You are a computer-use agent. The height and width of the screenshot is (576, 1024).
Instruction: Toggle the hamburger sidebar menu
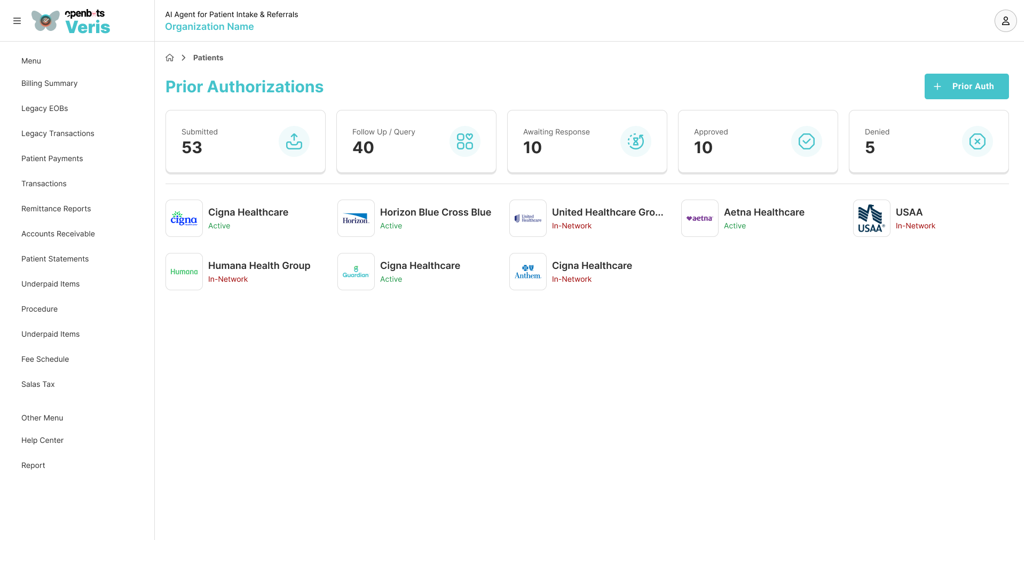coord(17,21)
